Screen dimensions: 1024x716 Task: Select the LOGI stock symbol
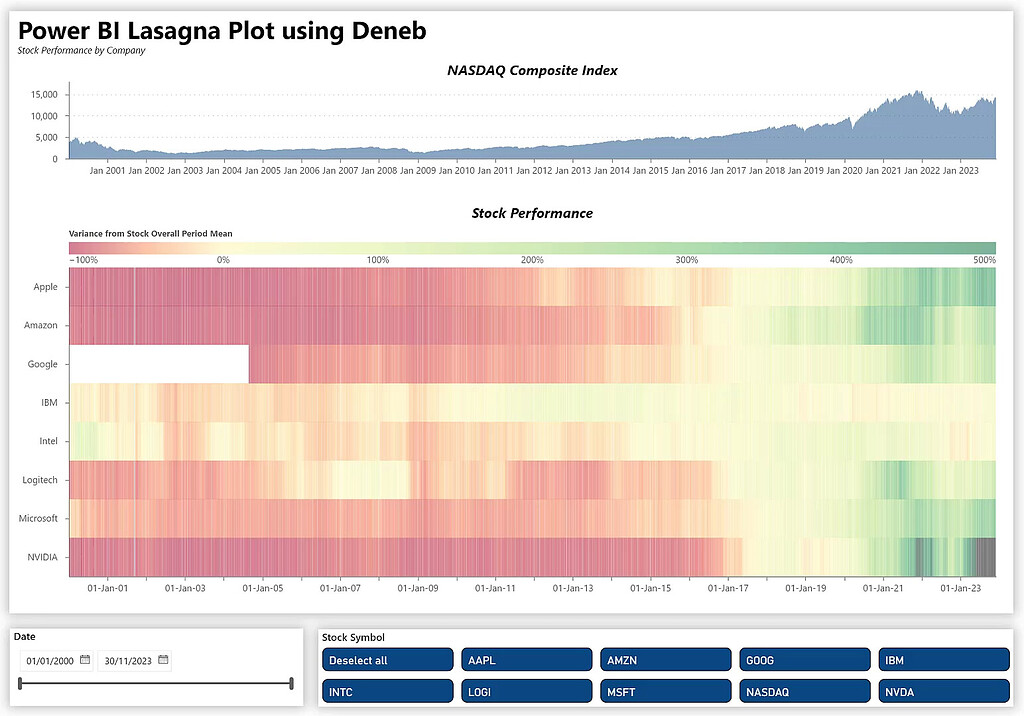click(x=527, y=690)
